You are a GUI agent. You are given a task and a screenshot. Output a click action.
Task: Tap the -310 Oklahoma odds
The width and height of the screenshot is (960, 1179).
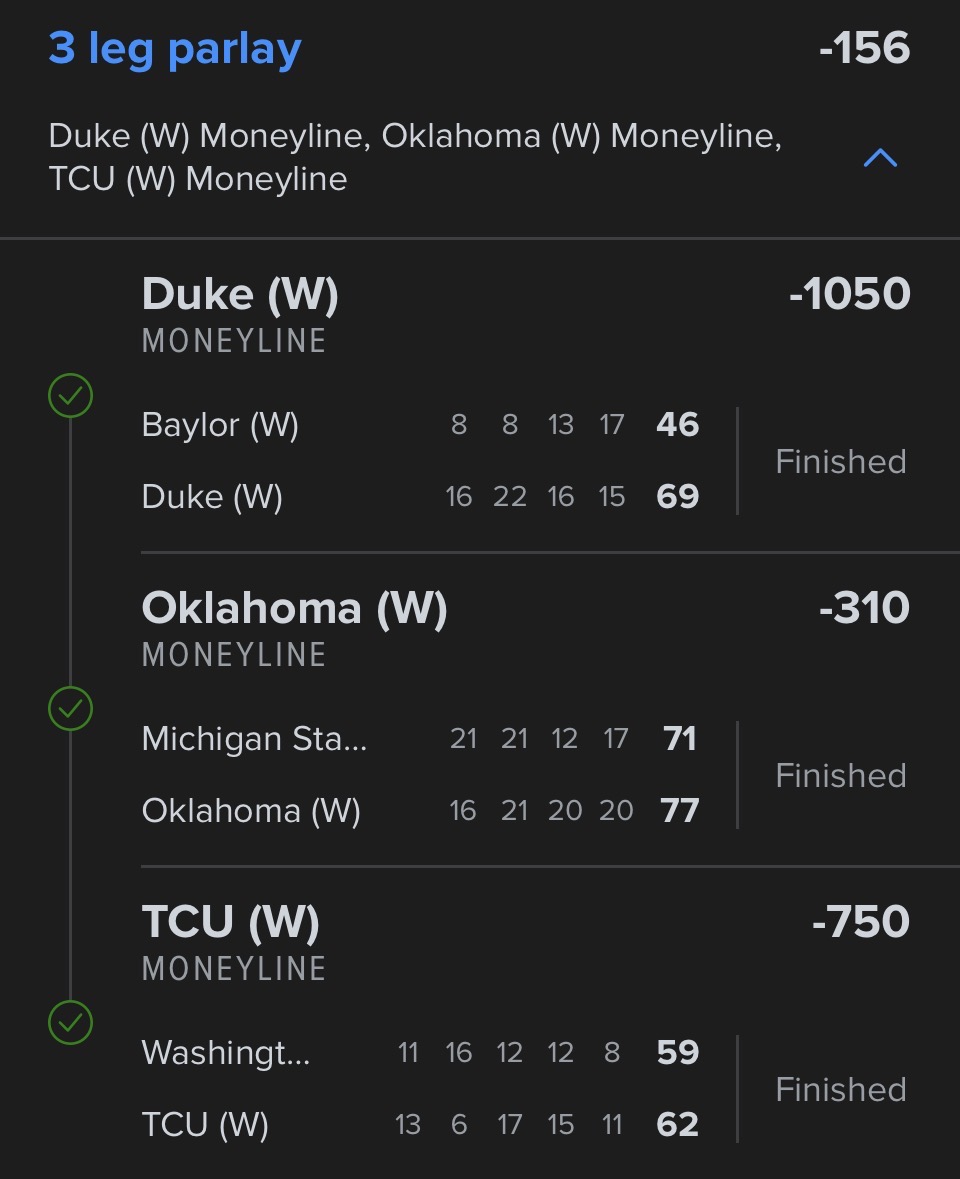(864, 608)
